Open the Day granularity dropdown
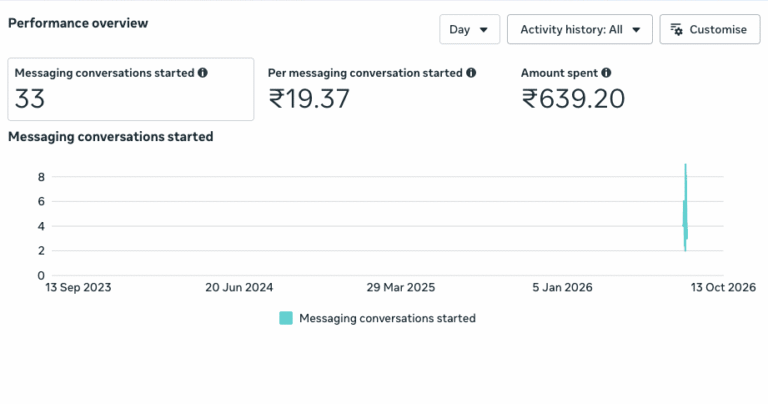The width and height of the screenshot is (768, 404). point(469,29)
